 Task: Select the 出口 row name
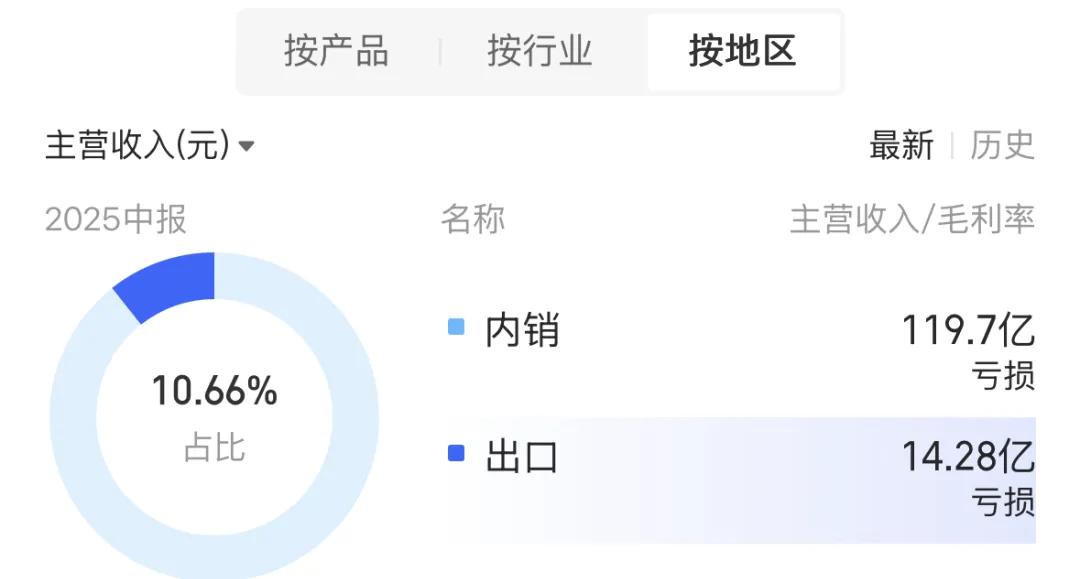[x=522, y=456]
